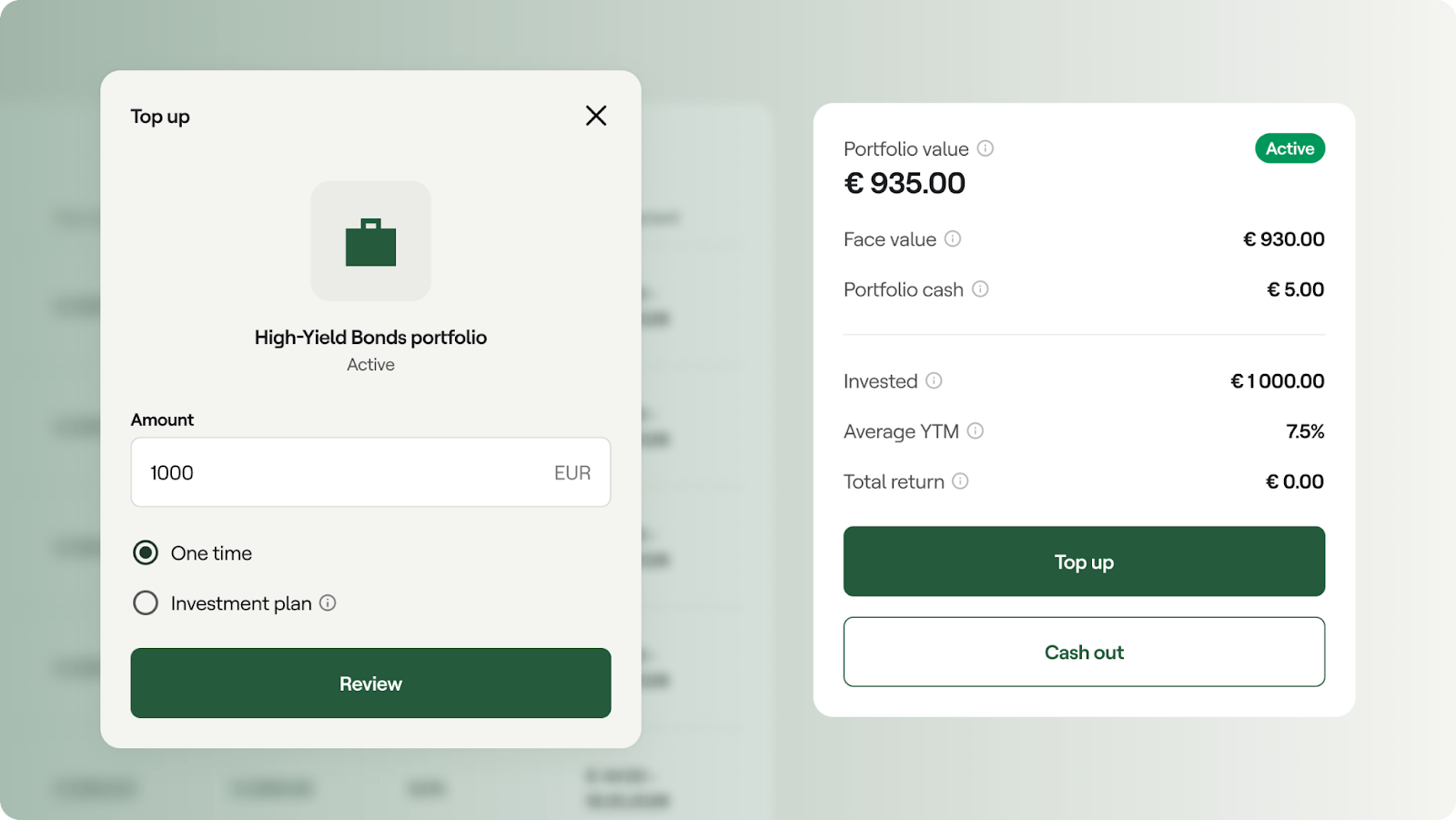Click the green briefcase portfolio icon

click(370, 242)
